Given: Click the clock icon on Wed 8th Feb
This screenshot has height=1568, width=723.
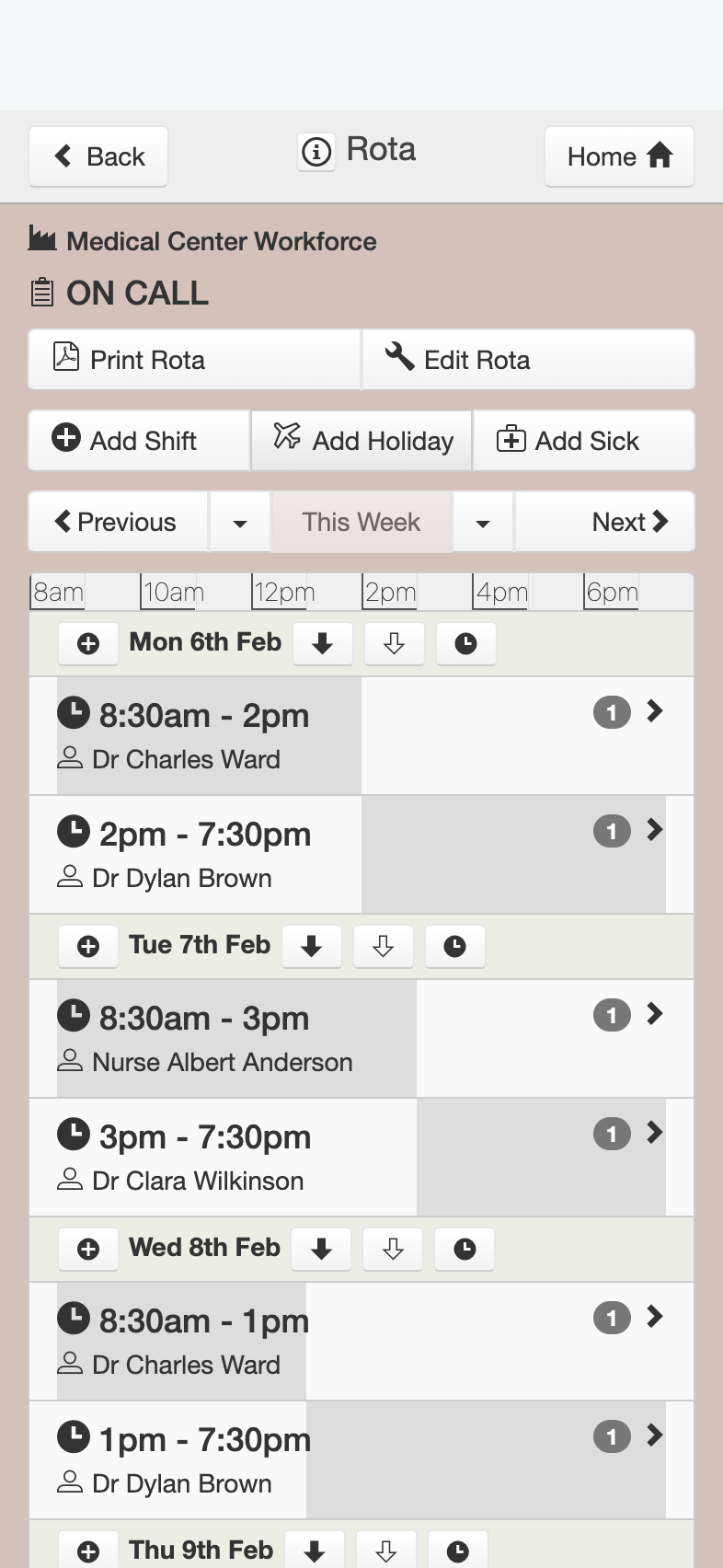Looking at the screenshot, I should pos(465,1249).
